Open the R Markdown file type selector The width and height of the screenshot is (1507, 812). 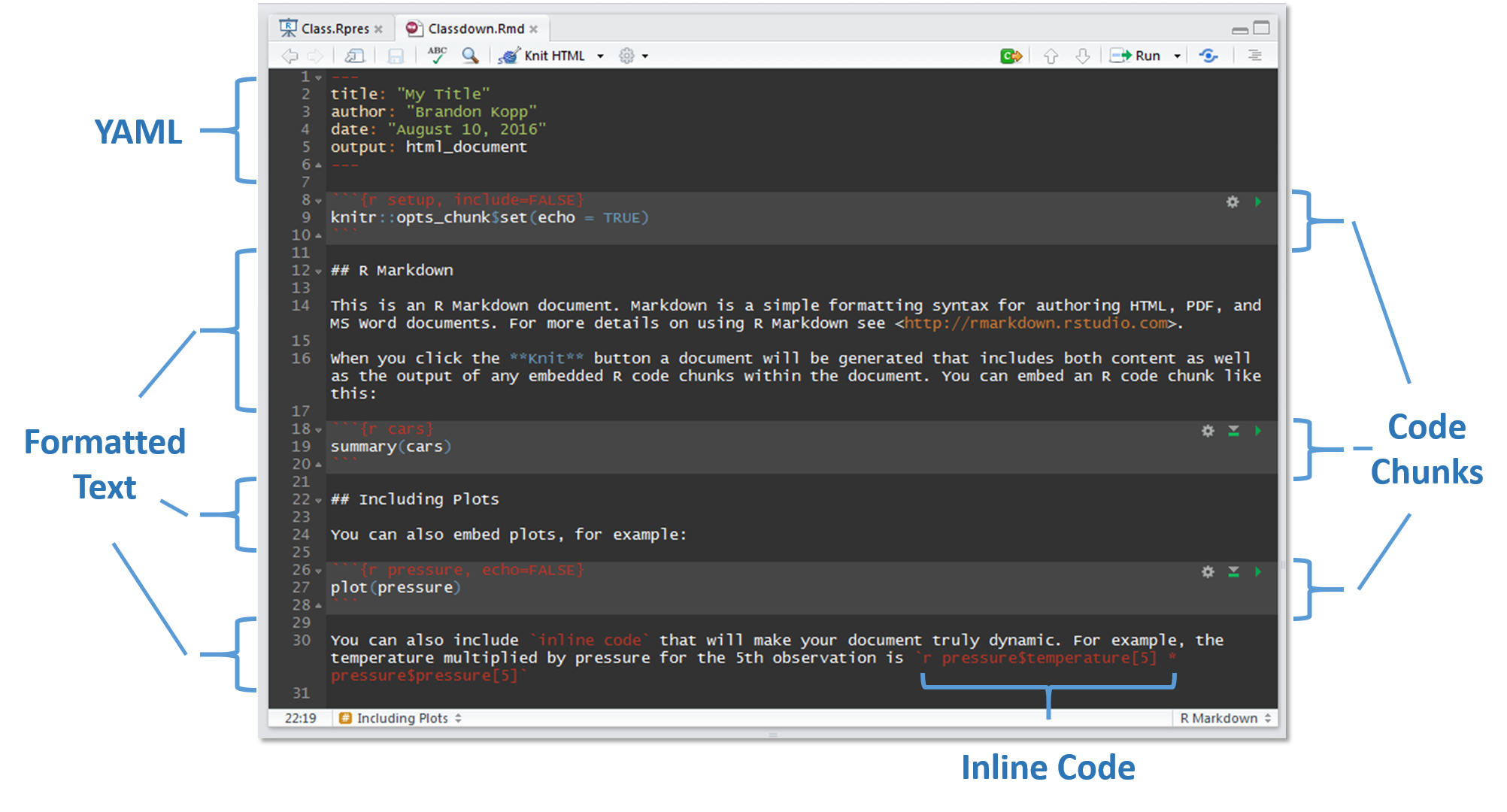1225,718
